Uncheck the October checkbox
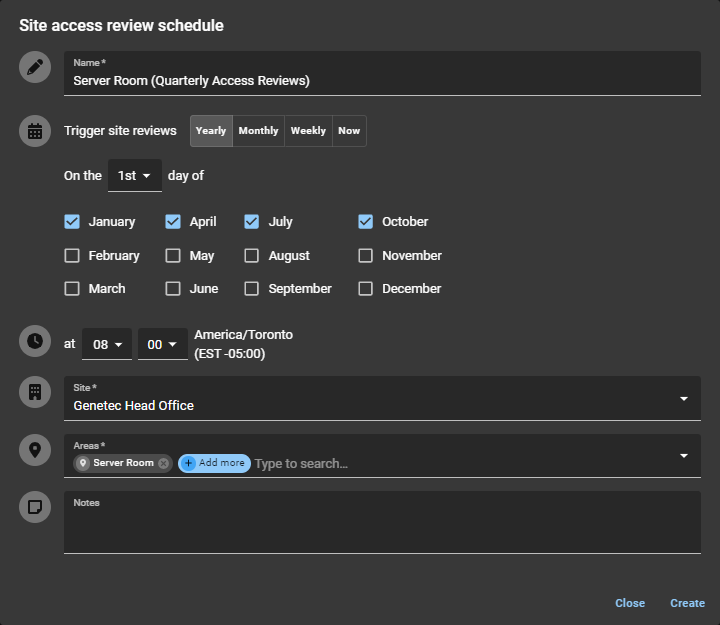Image resolution: width=720 pixels, height=625 pixels. tap(366, 222)
